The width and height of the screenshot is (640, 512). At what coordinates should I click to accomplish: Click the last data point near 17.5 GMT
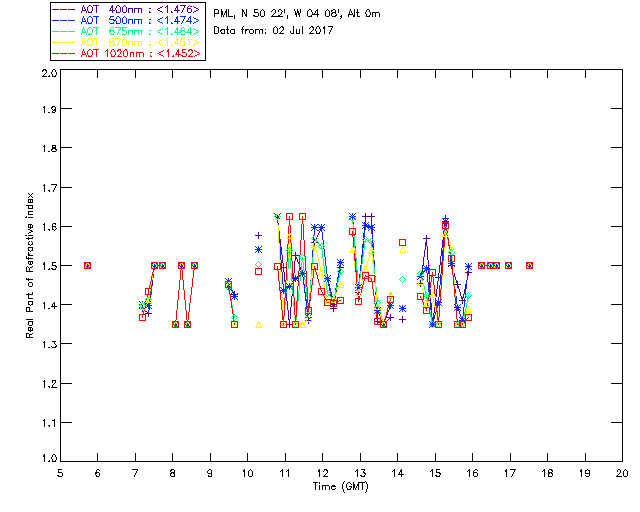pyautogui.click(x=529, y=265)
